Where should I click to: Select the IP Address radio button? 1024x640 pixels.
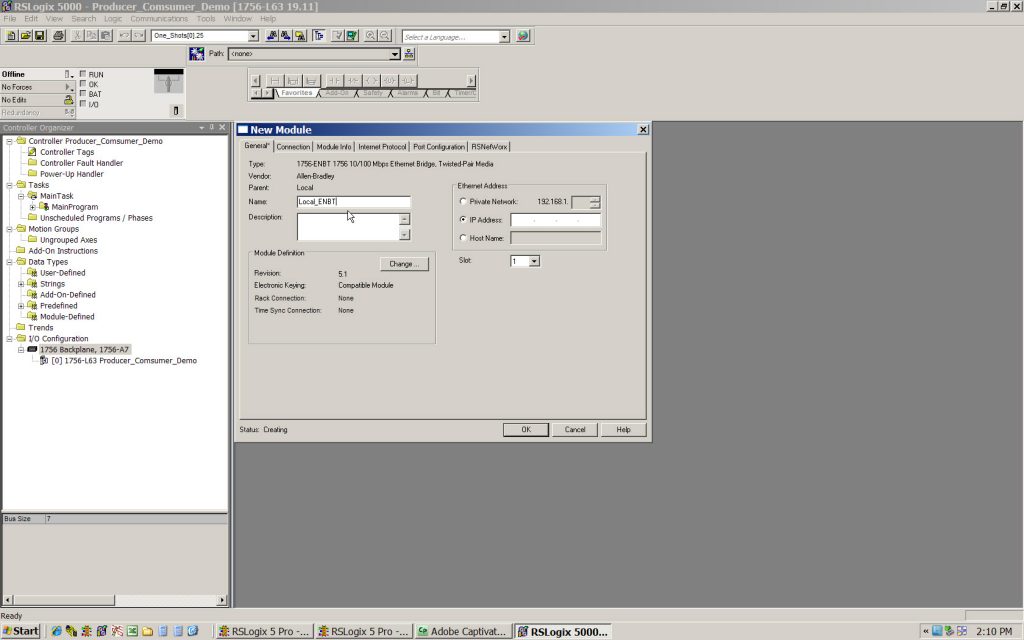click(x=463, y=220)
